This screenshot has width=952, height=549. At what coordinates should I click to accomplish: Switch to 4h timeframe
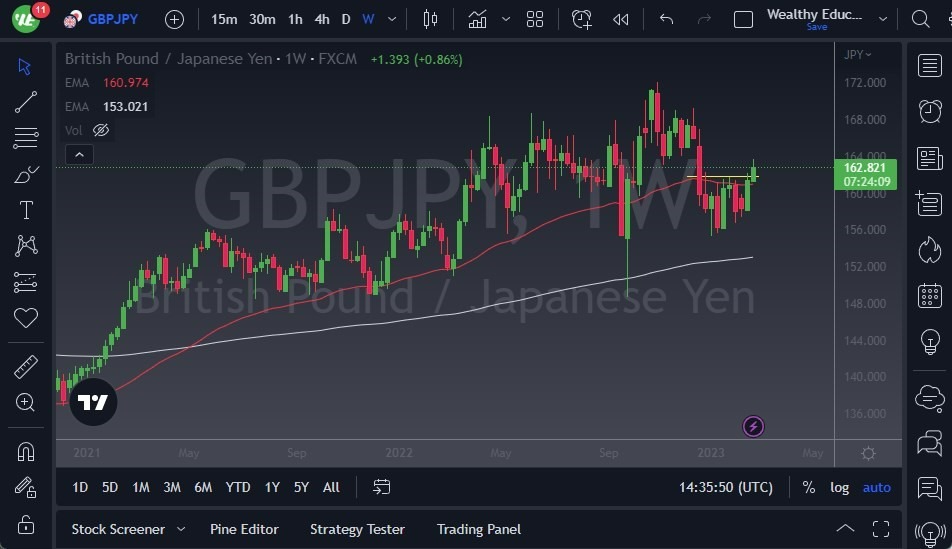pyautogui.click(x=322, y=19)
